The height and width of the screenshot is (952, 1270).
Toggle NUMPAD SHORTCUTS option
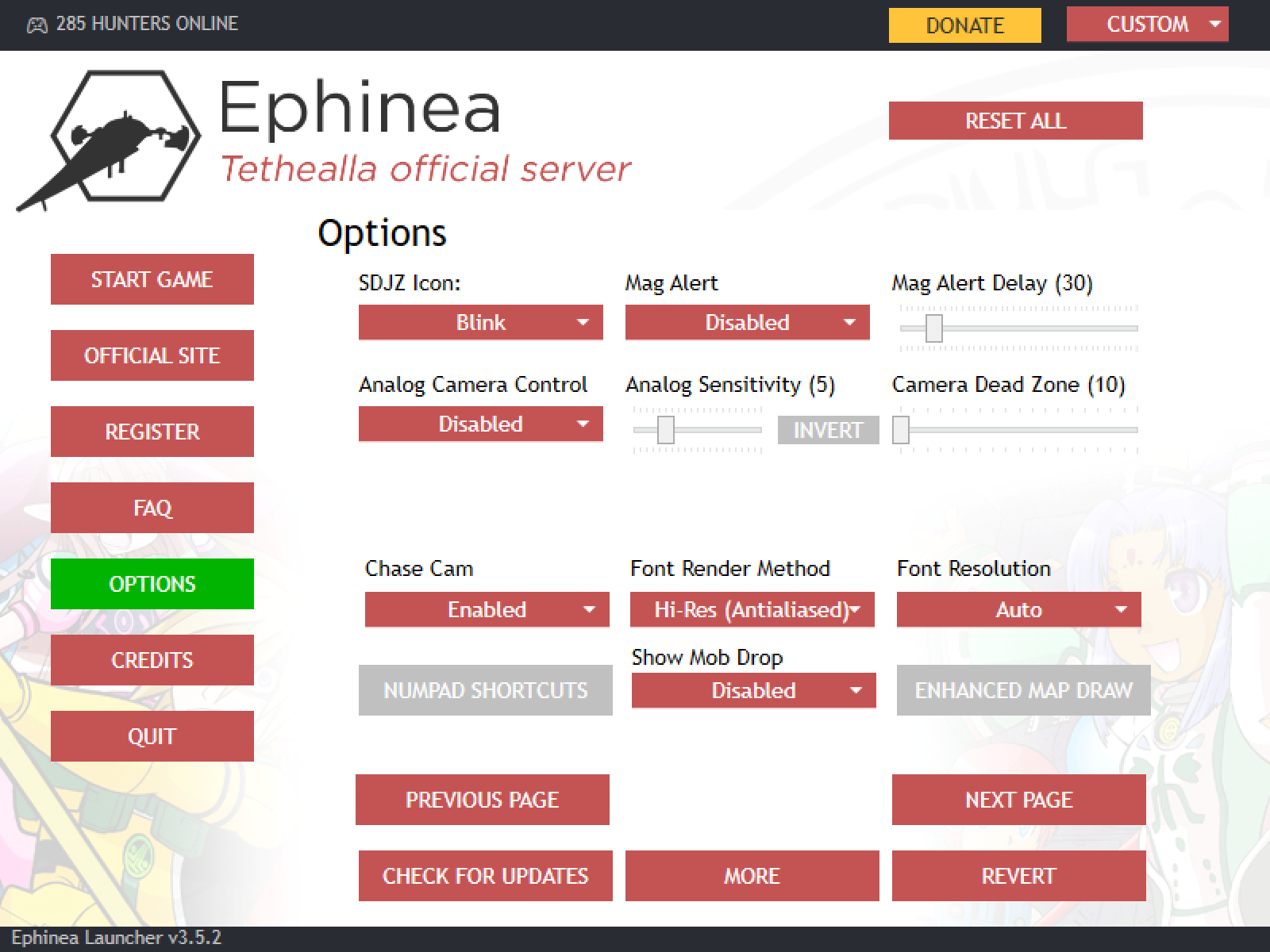coord(486,690)
